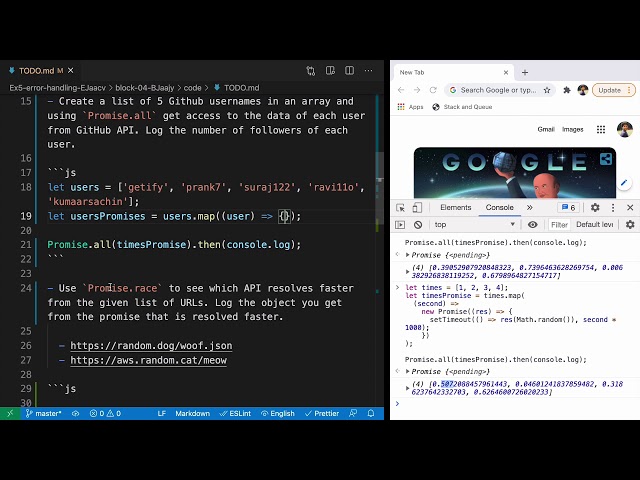Synchronize changes icon in status bar
The image size is (640, 480).
point(76,413)
